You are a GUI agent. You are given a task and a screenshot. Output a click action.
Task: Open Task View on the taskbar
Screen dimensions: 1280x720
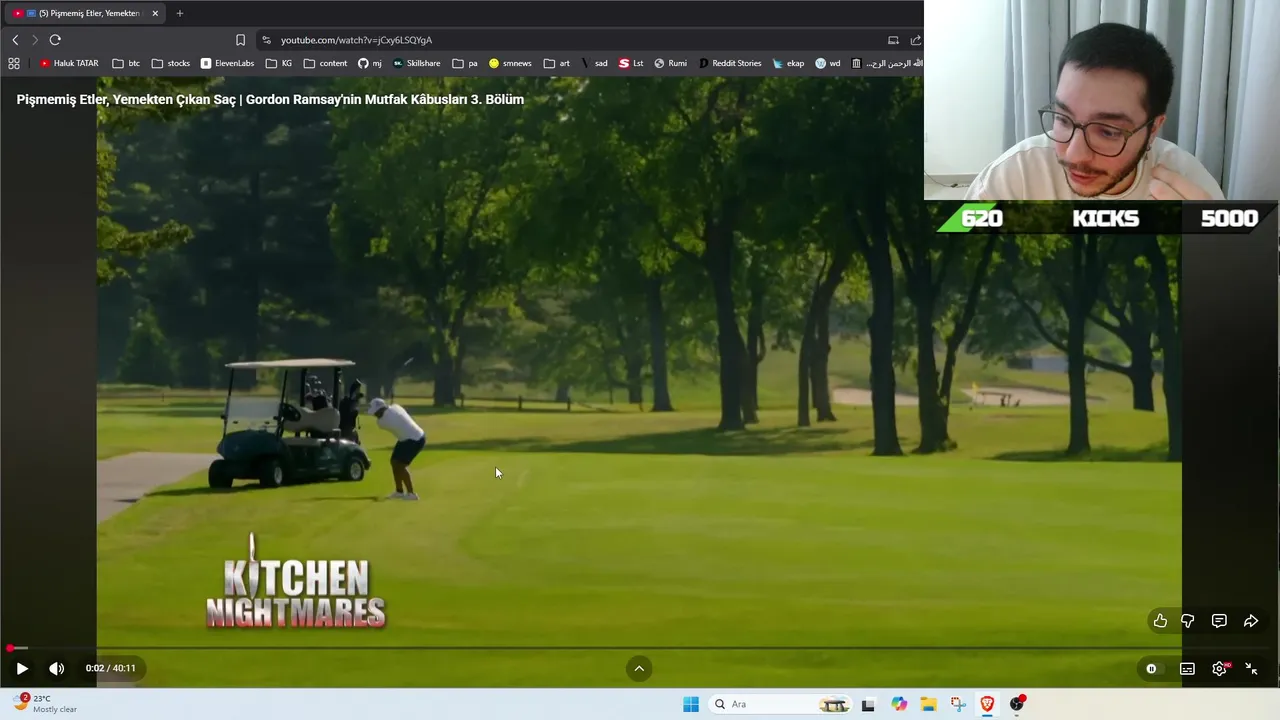tap(868, 704)
